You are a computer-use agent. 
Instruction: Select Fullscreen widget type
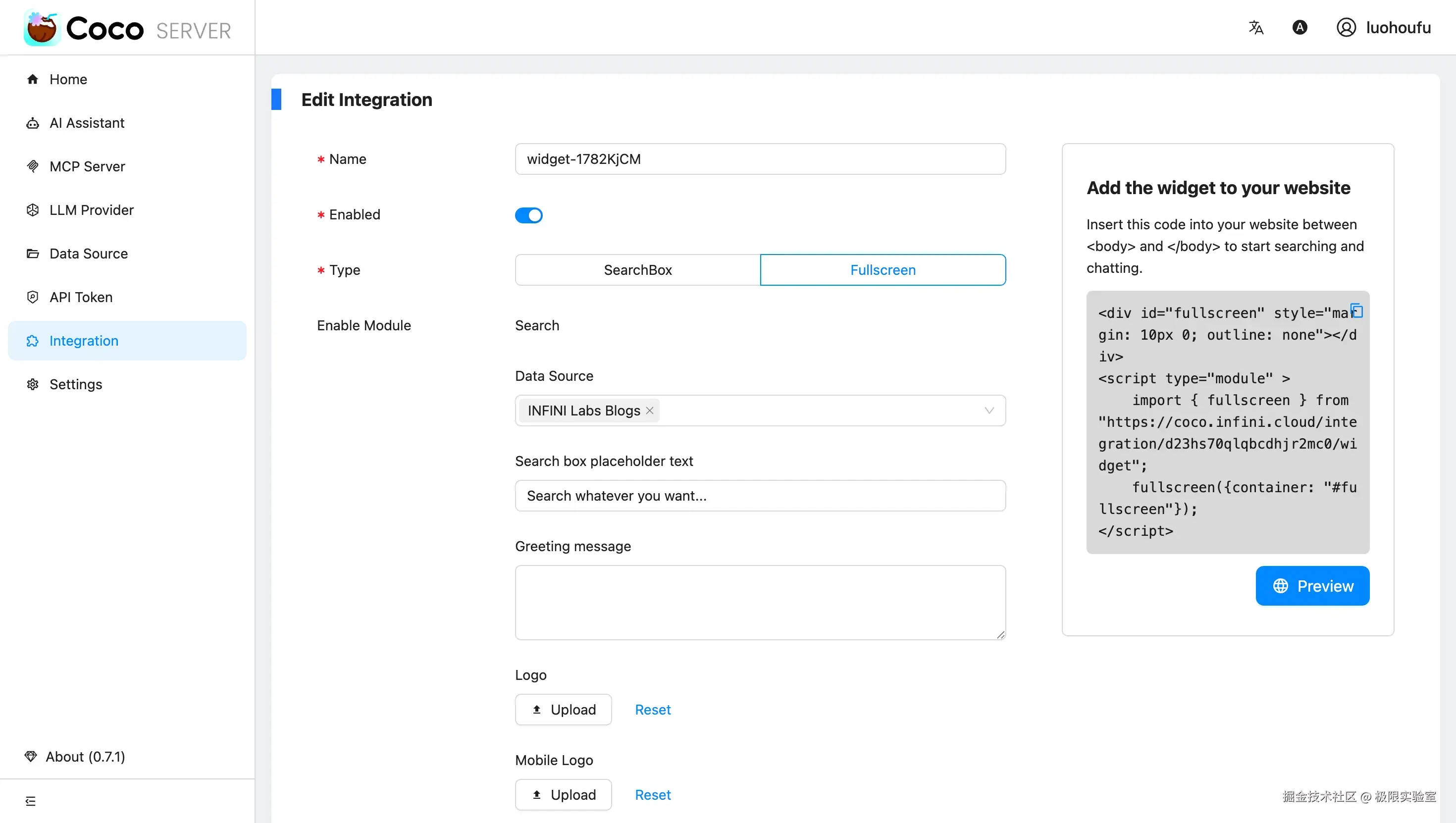883,269
